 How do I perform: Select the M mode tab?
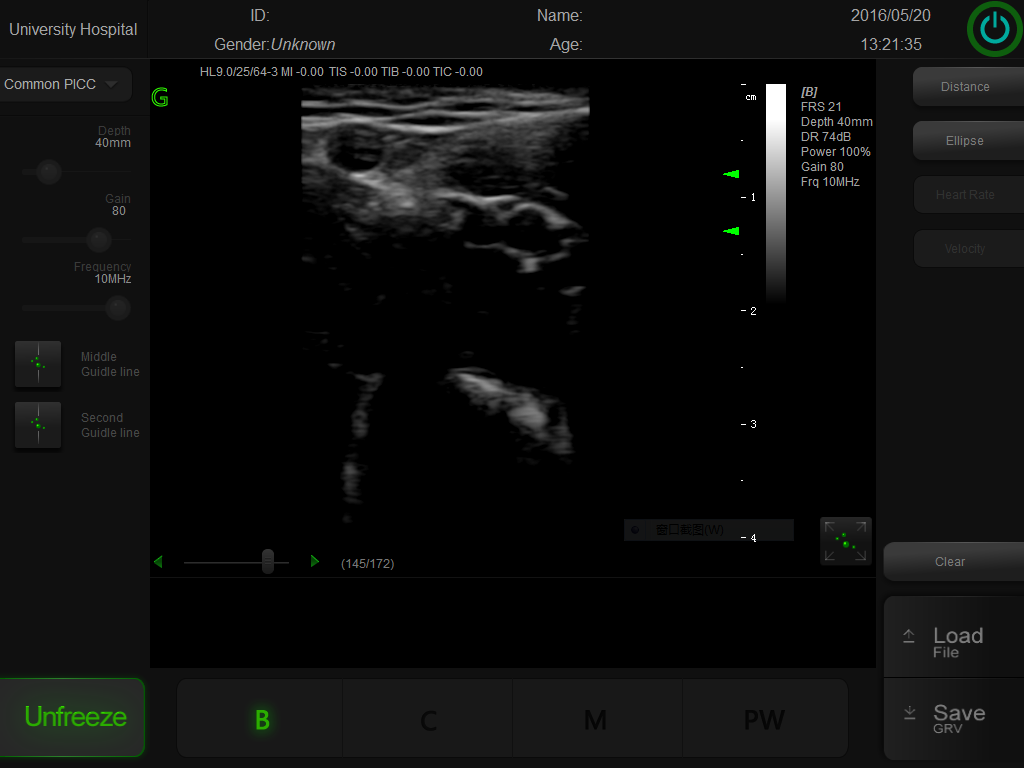pos(596,719)
